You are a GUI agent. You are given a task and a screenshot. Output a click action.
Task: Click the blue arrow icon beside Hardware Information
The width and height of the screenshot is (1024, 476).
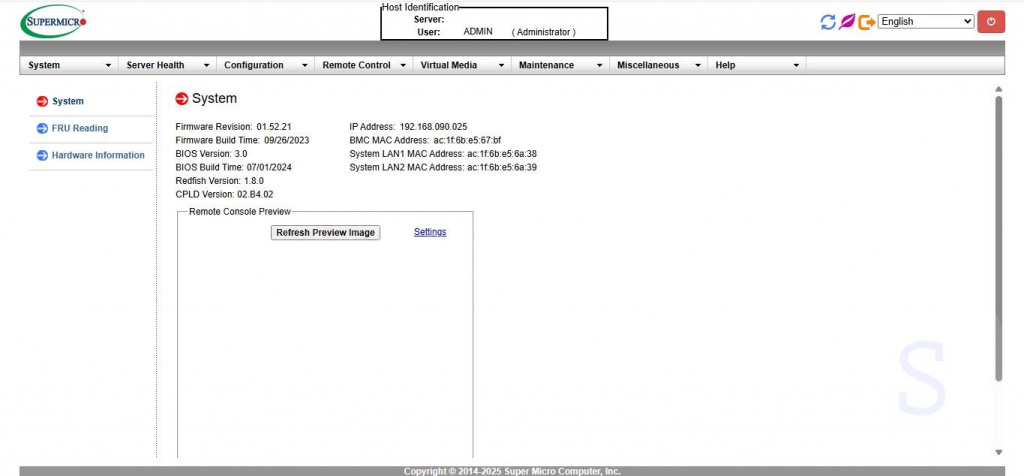point(42,155)
